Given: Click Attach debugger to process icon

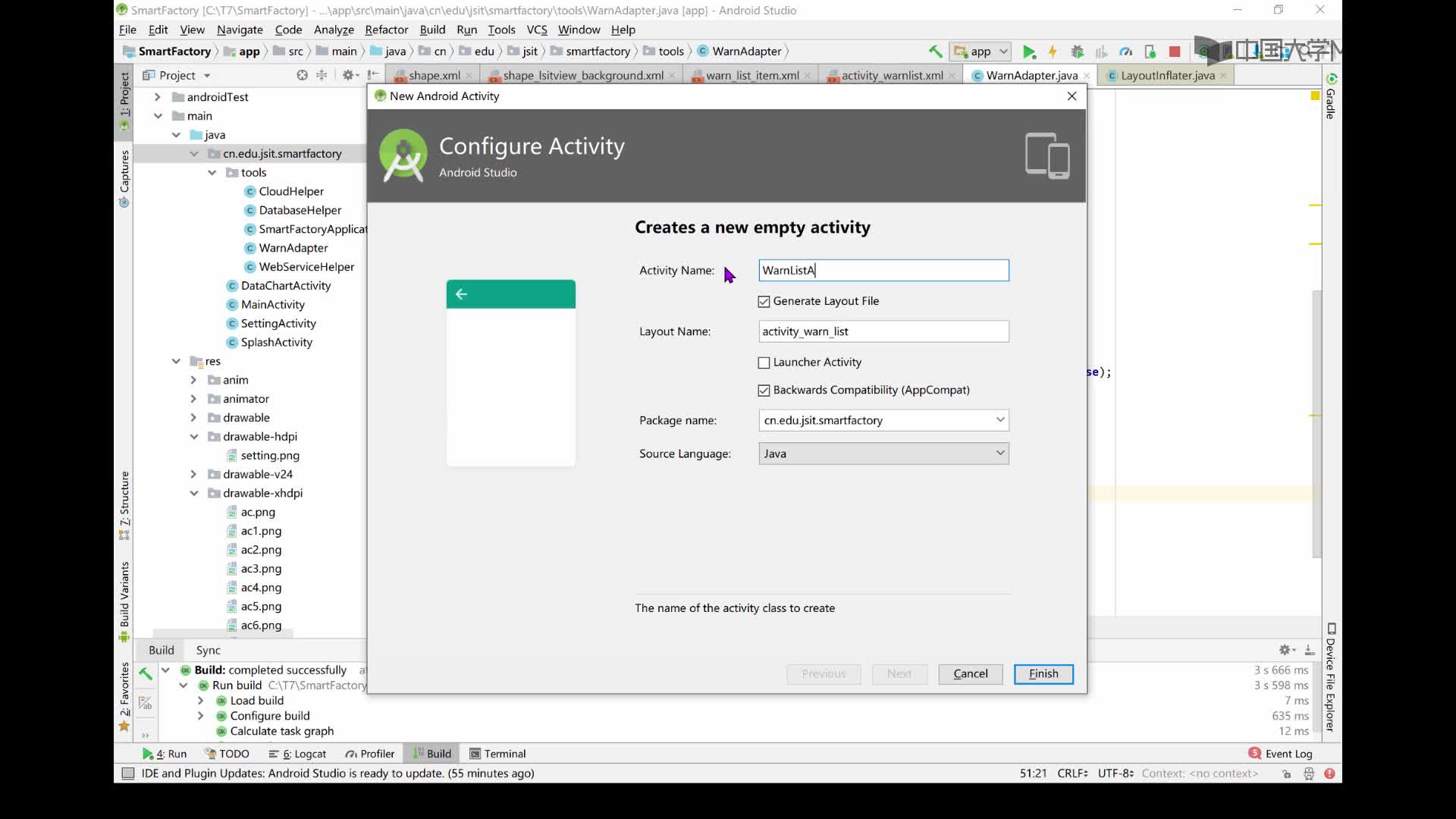Looking at the screenshot, I should [x=1150, y=52].
